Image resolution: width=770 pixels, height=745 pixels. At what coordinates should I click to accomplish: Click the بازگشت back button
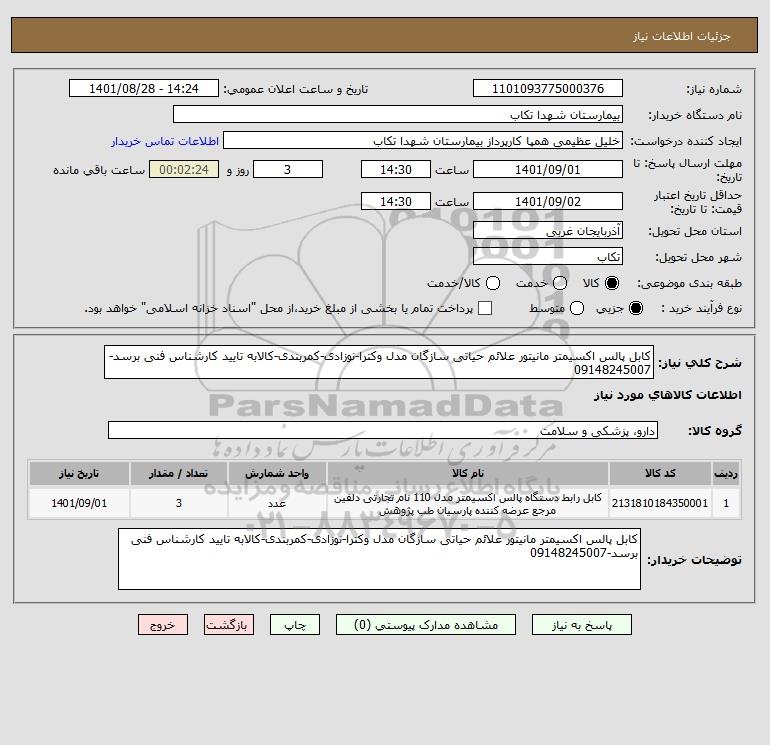click(x=229, y=625)
